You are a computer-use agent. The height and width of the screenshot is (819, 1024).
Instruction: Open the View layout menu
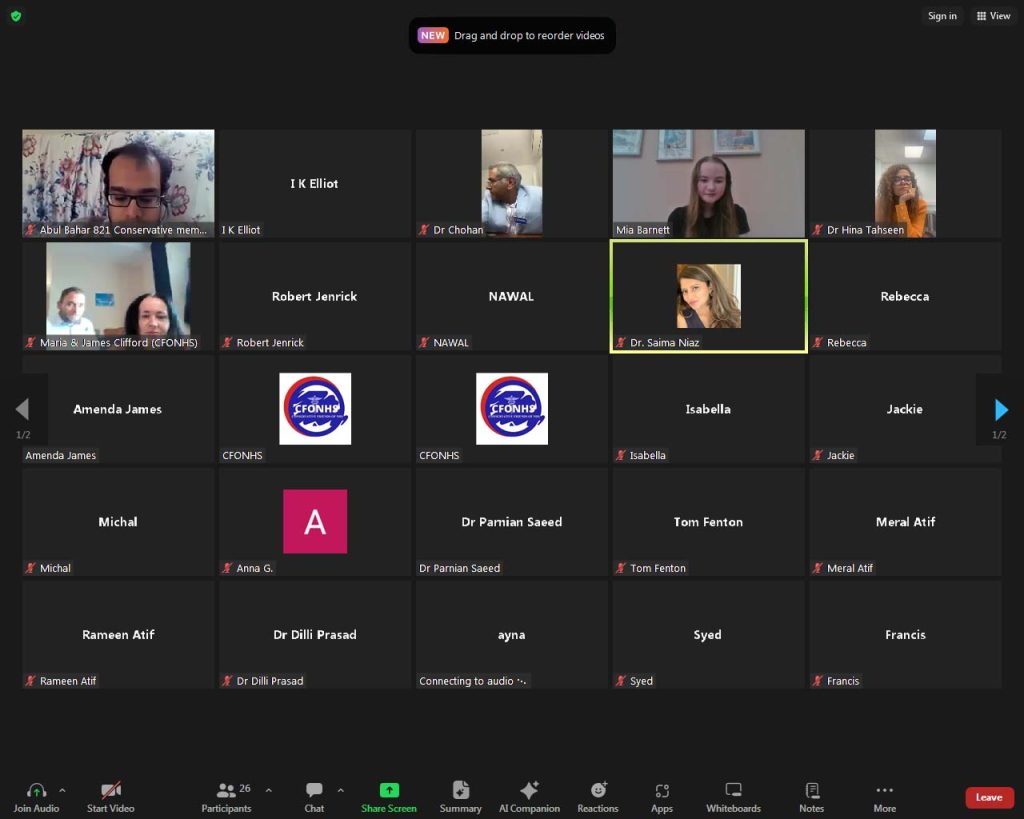tap(993, 16)
